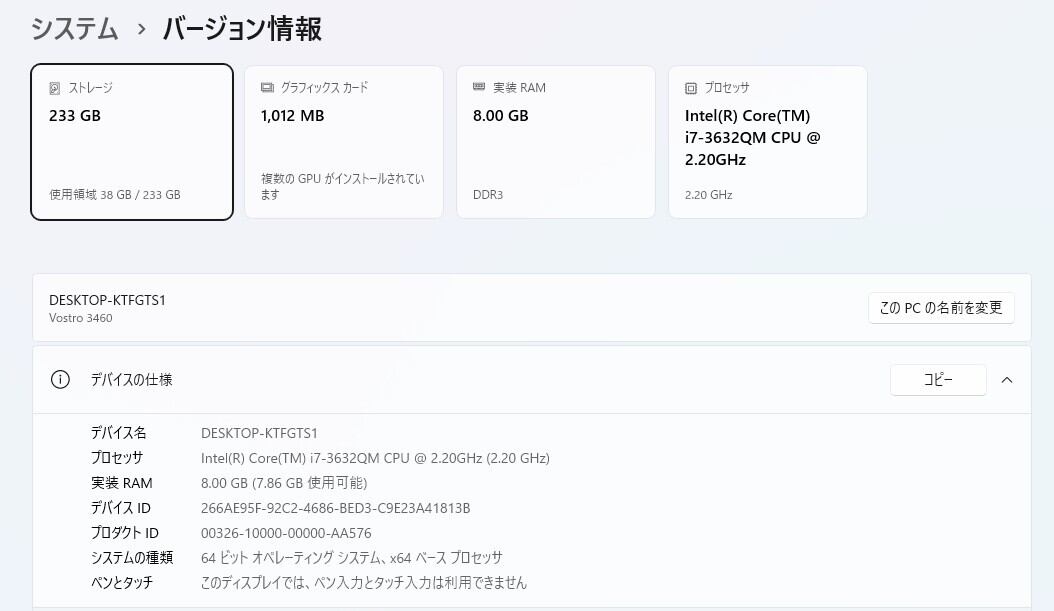Open the ストレージ 233 GB card

tap(132, 141)
